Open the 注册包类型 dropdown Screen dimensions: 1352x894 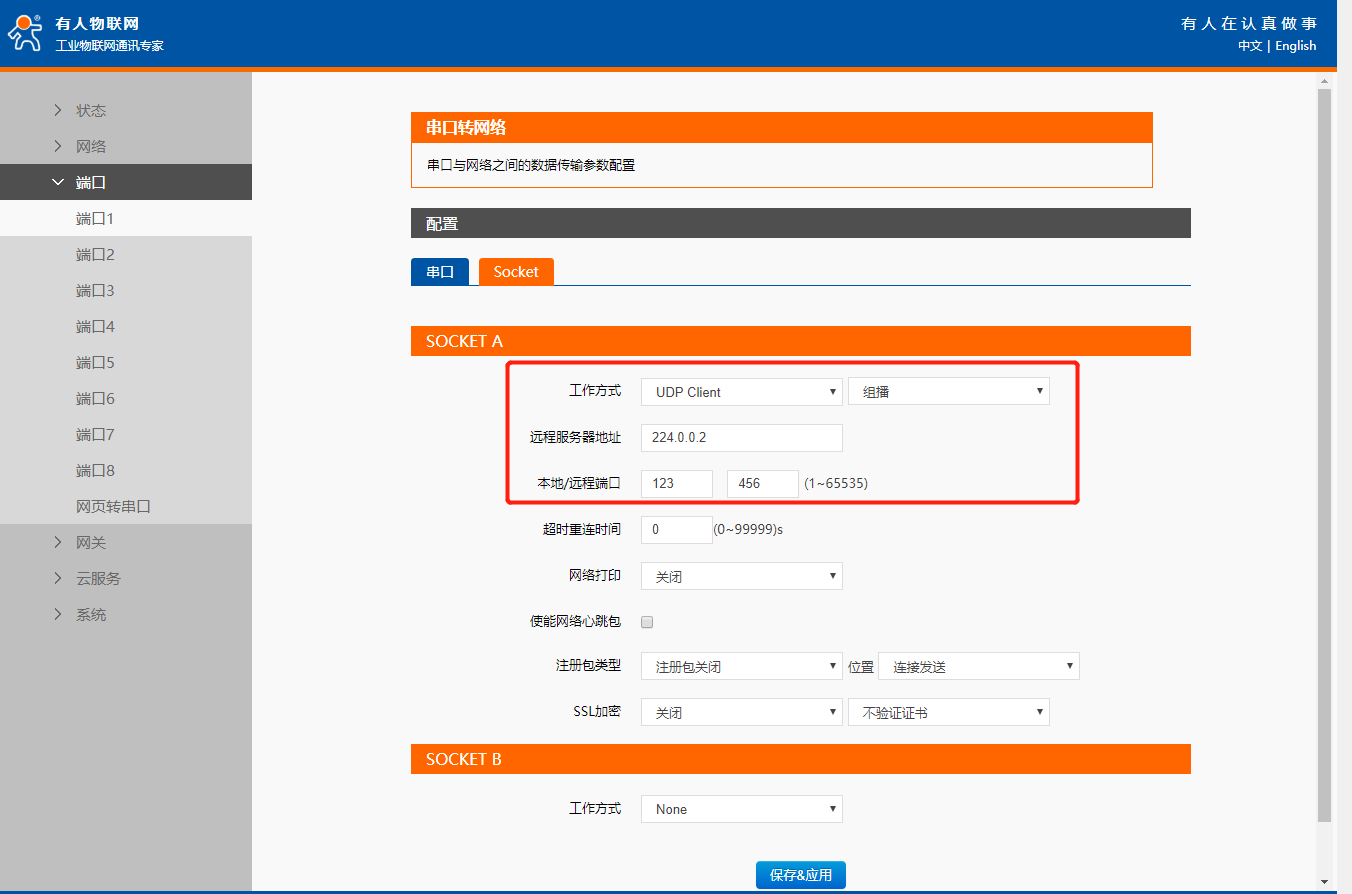(741, 666)
